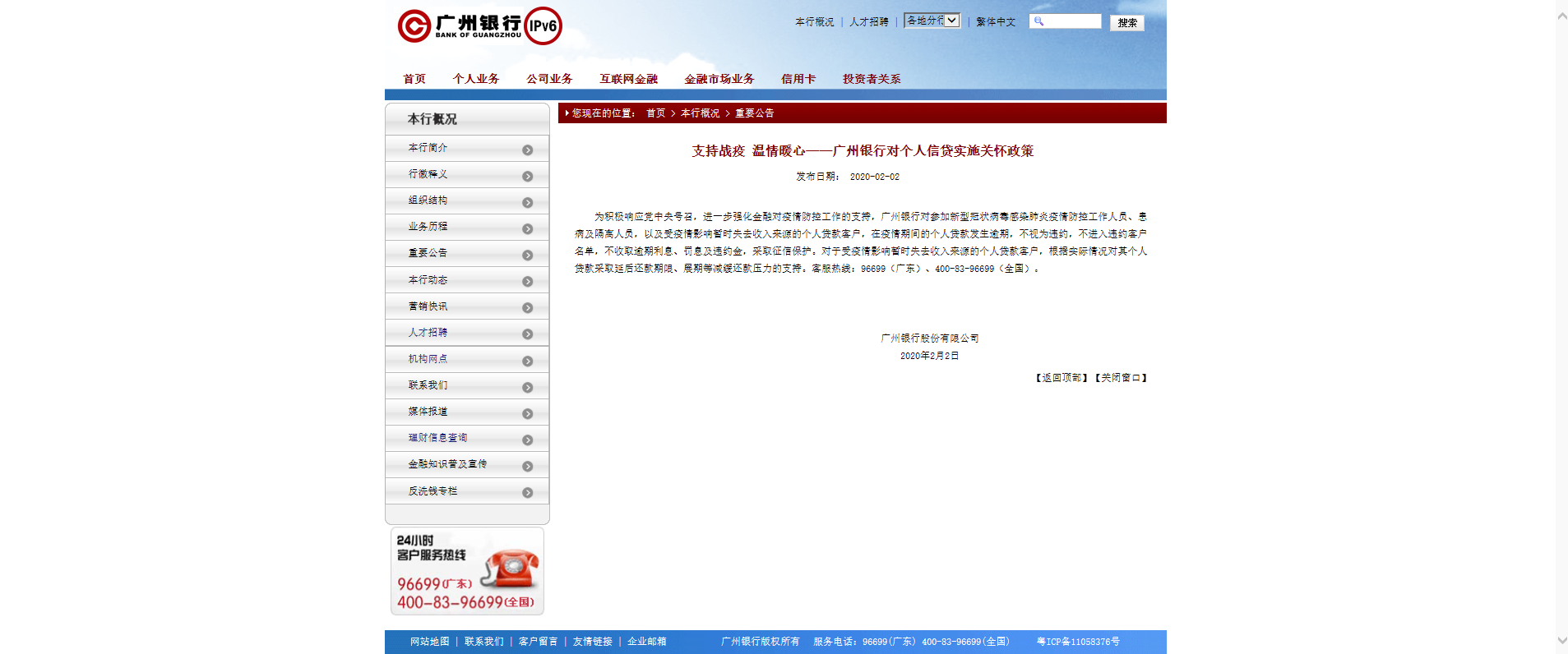
Task: Click the sidebar arrow icon beside 人才招聘
Action: pos(528,334)
